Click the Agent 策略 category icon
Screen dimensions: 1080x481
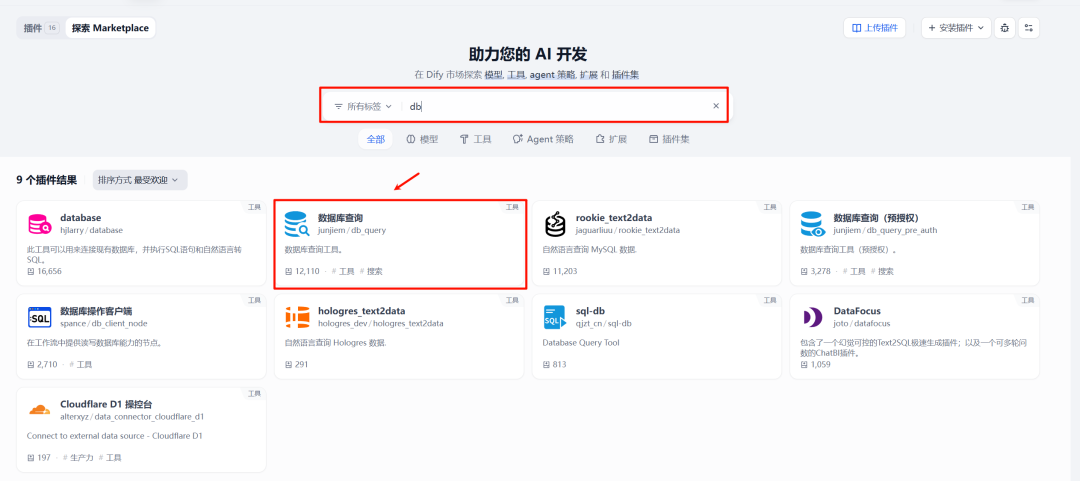(x=518, y=139)
